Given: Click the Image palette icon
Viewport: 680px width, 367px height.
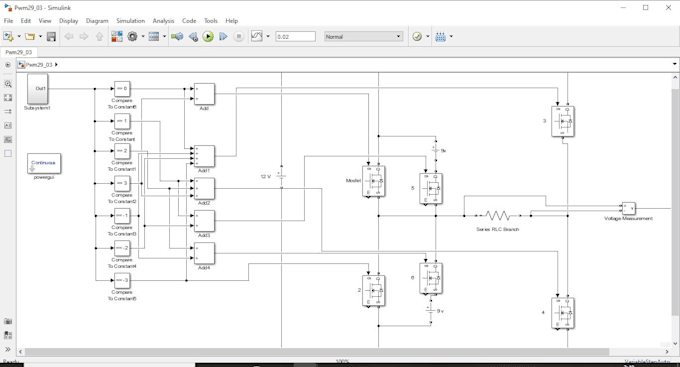Looking at the screenshot, I should [x=8, y=139].
